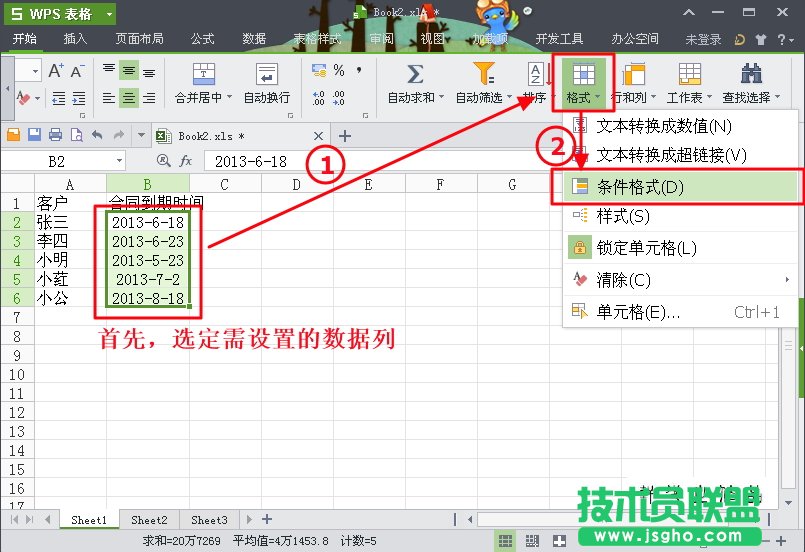Align cell text to the right
The width and height of the screenshot is (805, 552).
pyautogui.click(x=149, y=98)
